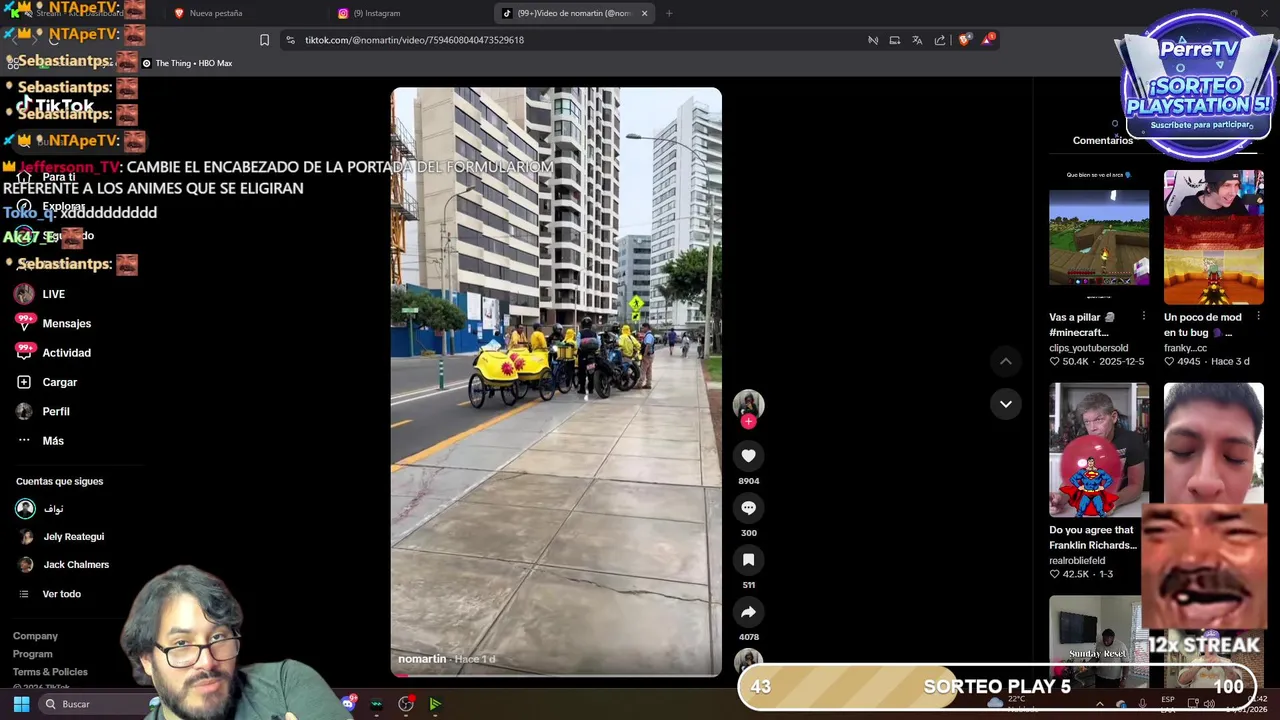This screenshot has height=720, width=1280.
Task: View site information icon in address bar
Action: pos(290,40)
